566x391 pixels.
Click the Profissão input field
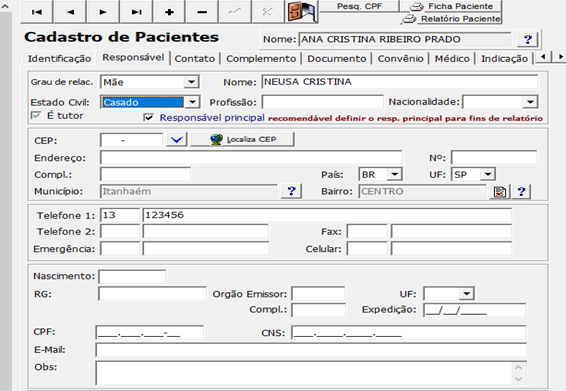point(322,102)
